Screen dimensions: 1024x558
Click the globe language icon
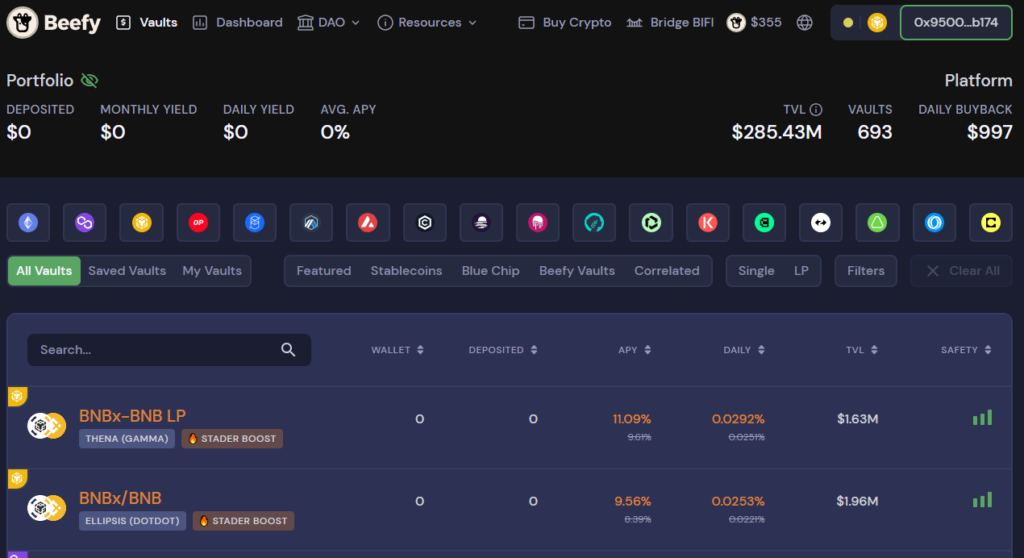(804, 22)
